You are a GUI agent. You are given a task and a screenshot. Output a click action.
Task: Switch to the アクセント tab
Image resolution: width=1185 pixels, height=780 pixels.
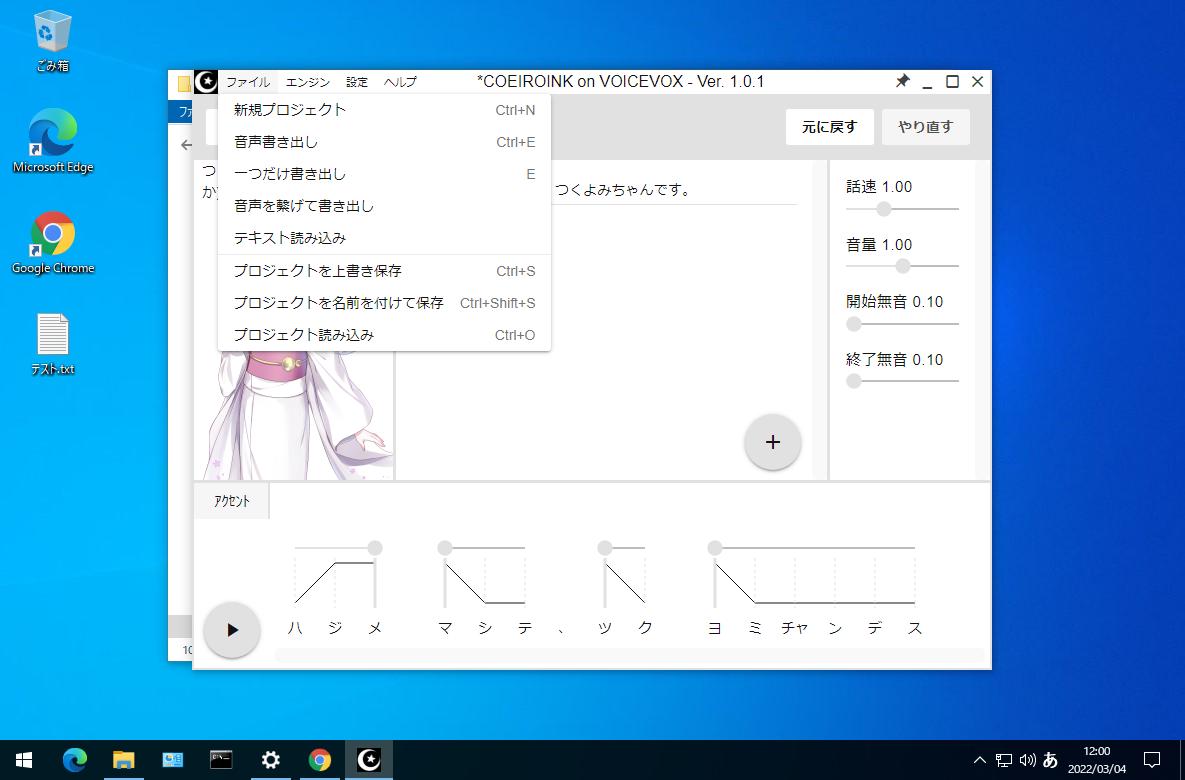click(232, 501)
